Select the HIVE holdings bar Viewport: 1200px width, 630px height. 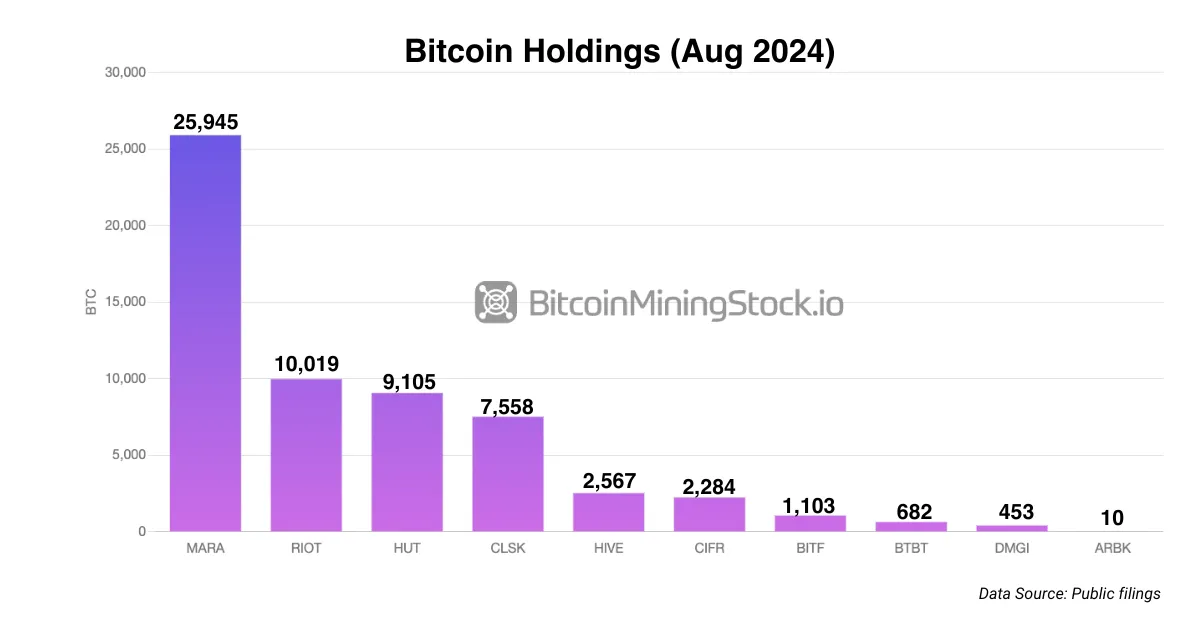pyautogui.click(x=608, y=512)
